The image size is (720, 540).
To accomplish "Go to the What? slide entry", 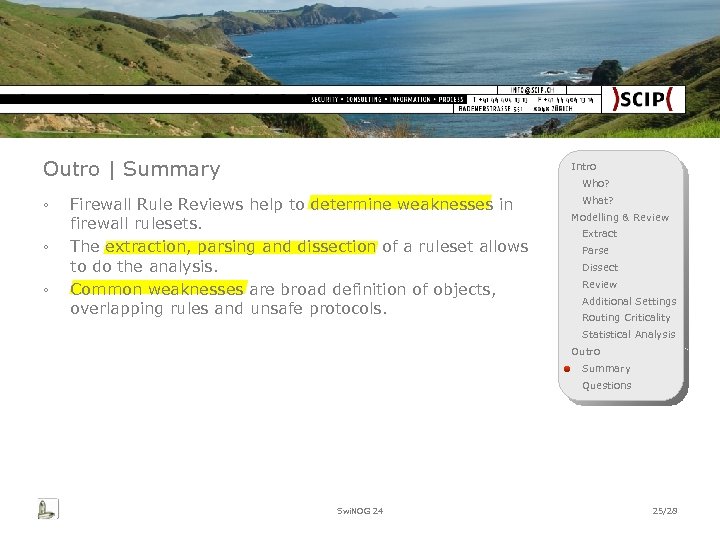I will point(597,200).
